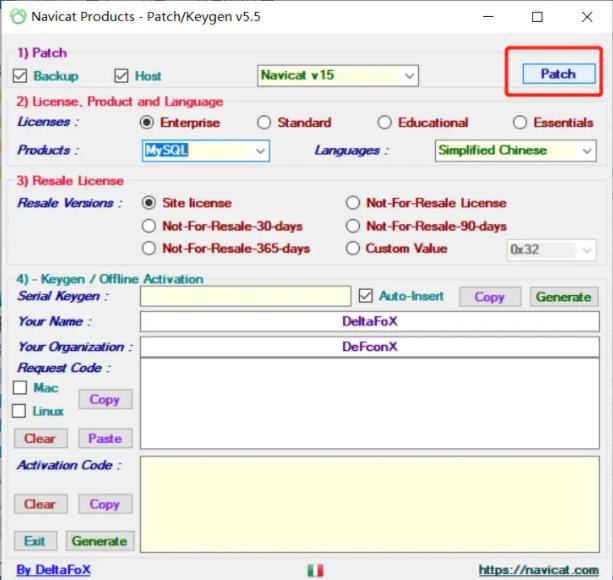Viewport: 613px width, 580px height.
Task: Select the Enterprise license radio
Action: [147, 123]
